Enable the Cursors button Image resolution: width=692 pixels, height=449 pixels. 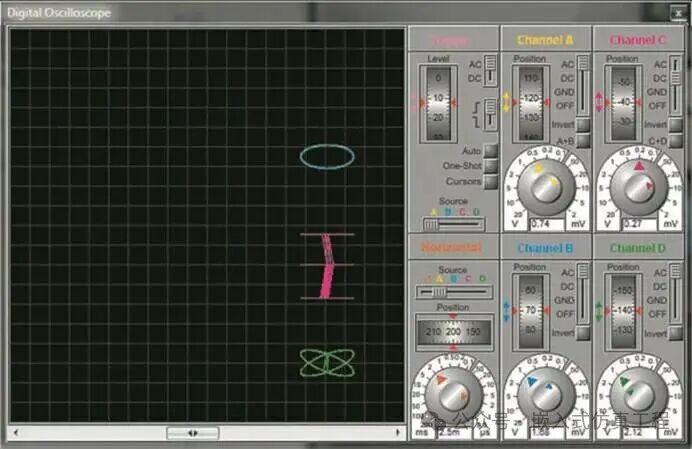click(x=490, y=181)
